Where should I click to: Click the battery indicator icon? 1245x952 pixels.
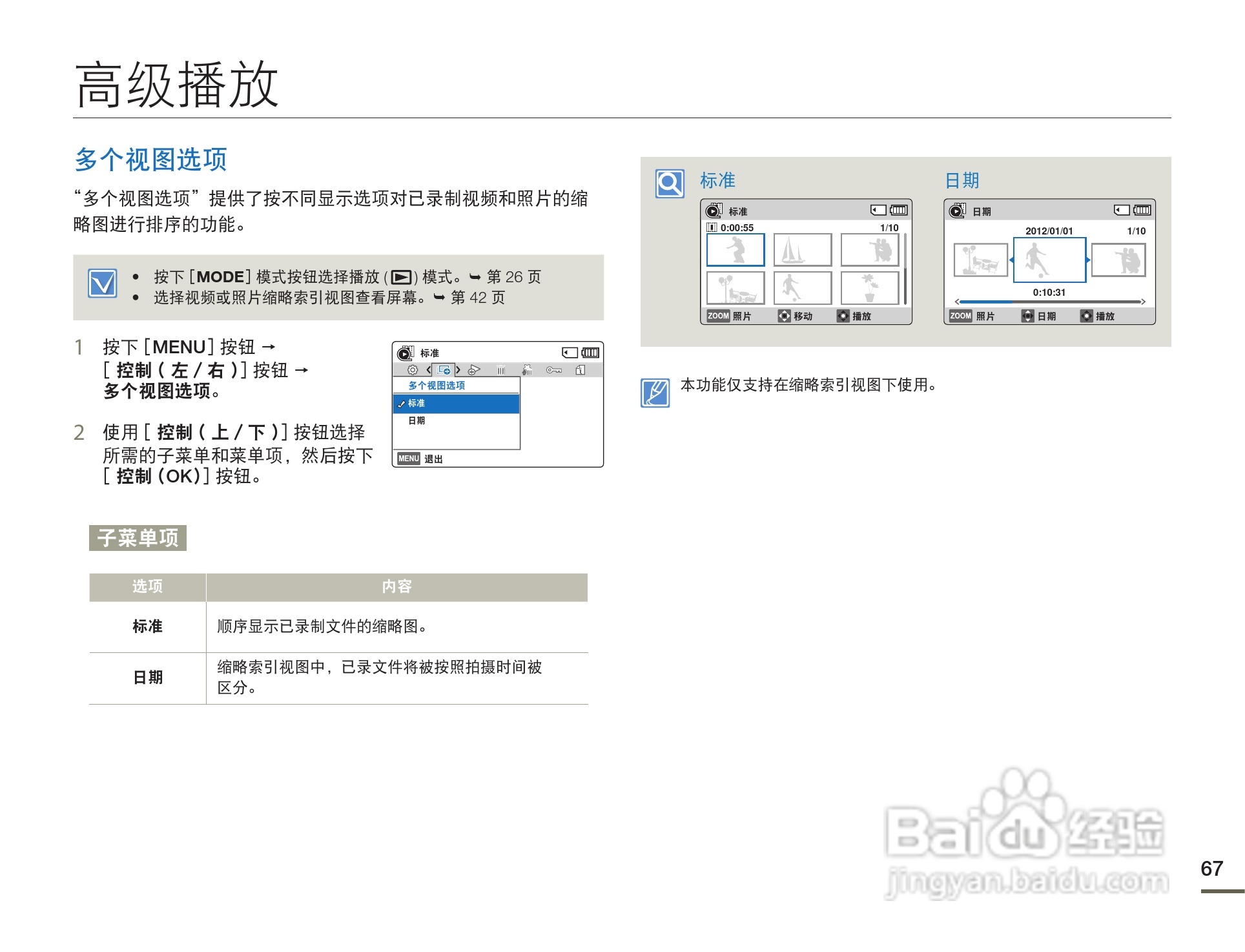pyautogui.click(x=590, y=353)
